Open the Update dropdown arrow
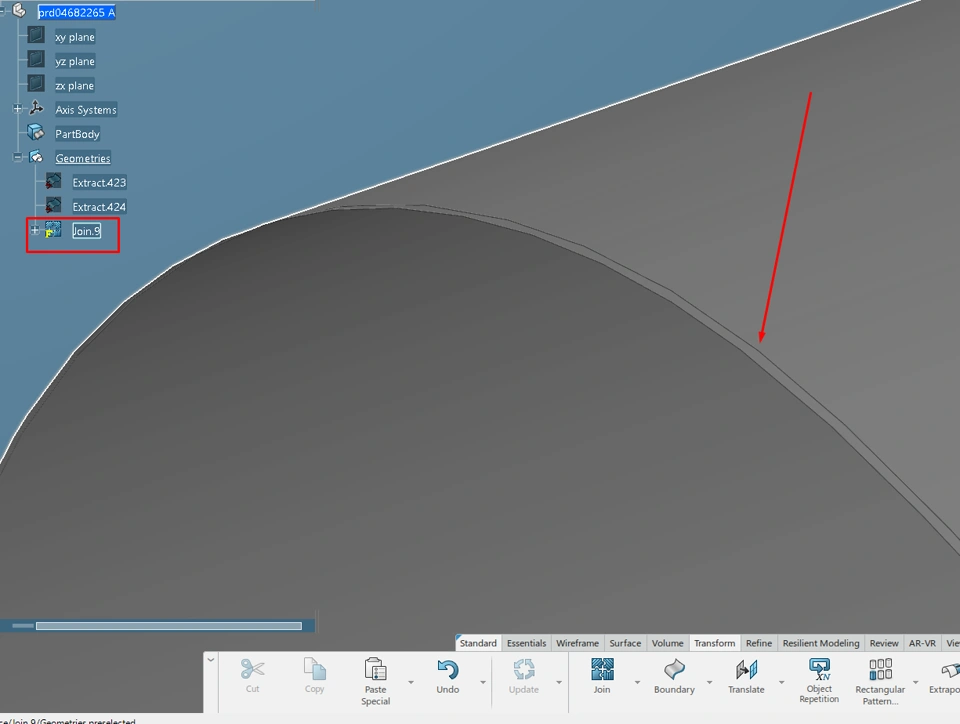960x724 pixels. pos(559,682)
